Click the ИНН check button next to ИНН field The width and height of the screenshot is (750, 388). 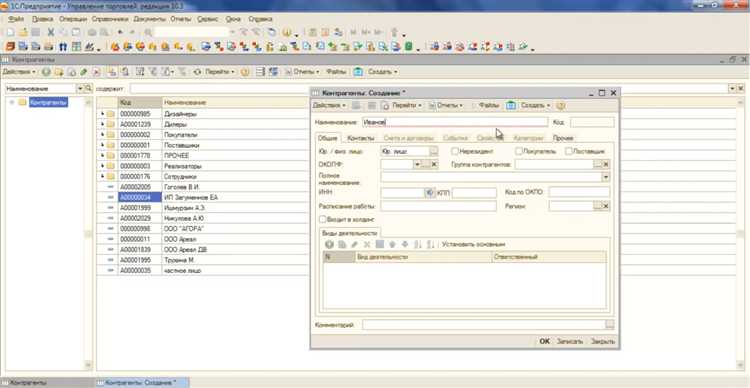click(x=429, y=192)
